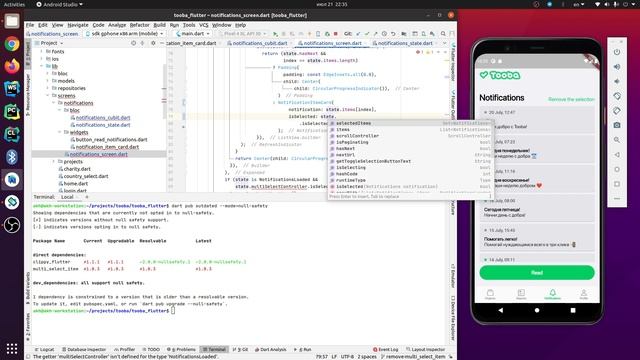Launch Firefox from the dock

click(x=12, y=66)
